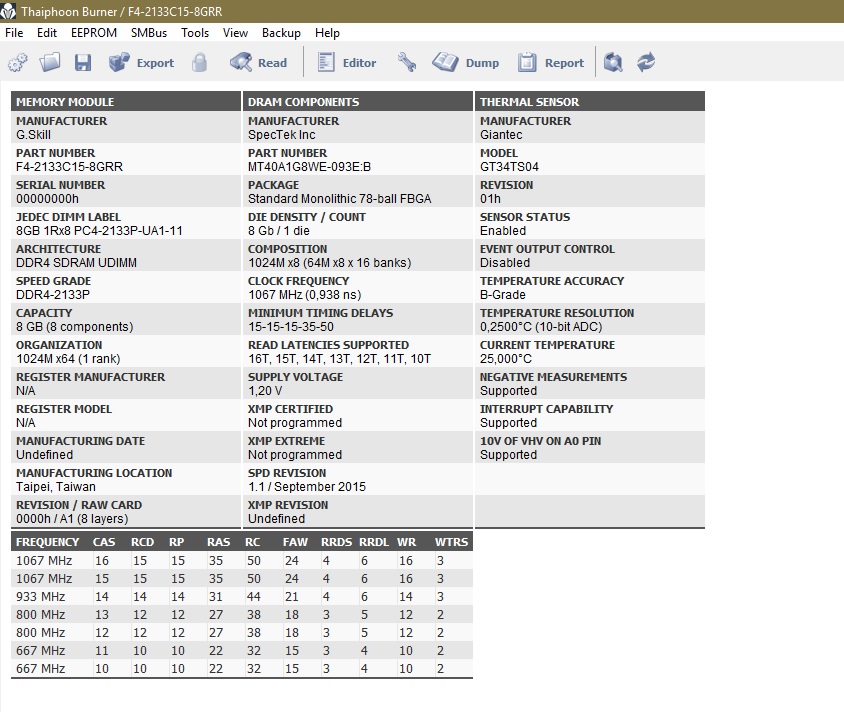Click the organization 1024M x64 (1 rank)
The width and height of the screenshot is (844, 712).
click(68, 359)
